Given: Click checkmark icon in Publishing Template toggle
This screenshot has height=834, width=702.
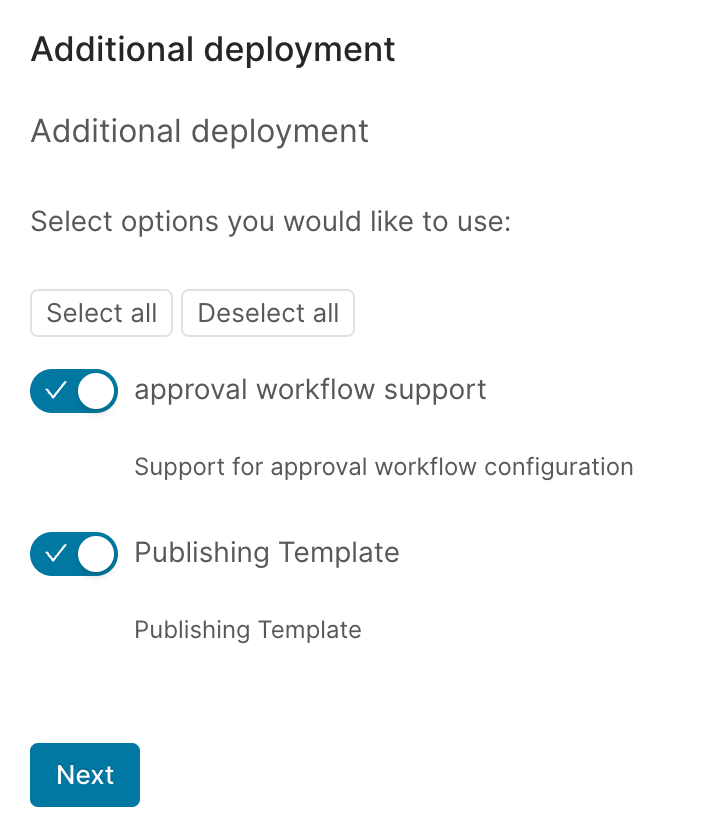Looking at the screenshot, I should click(56, 554).
